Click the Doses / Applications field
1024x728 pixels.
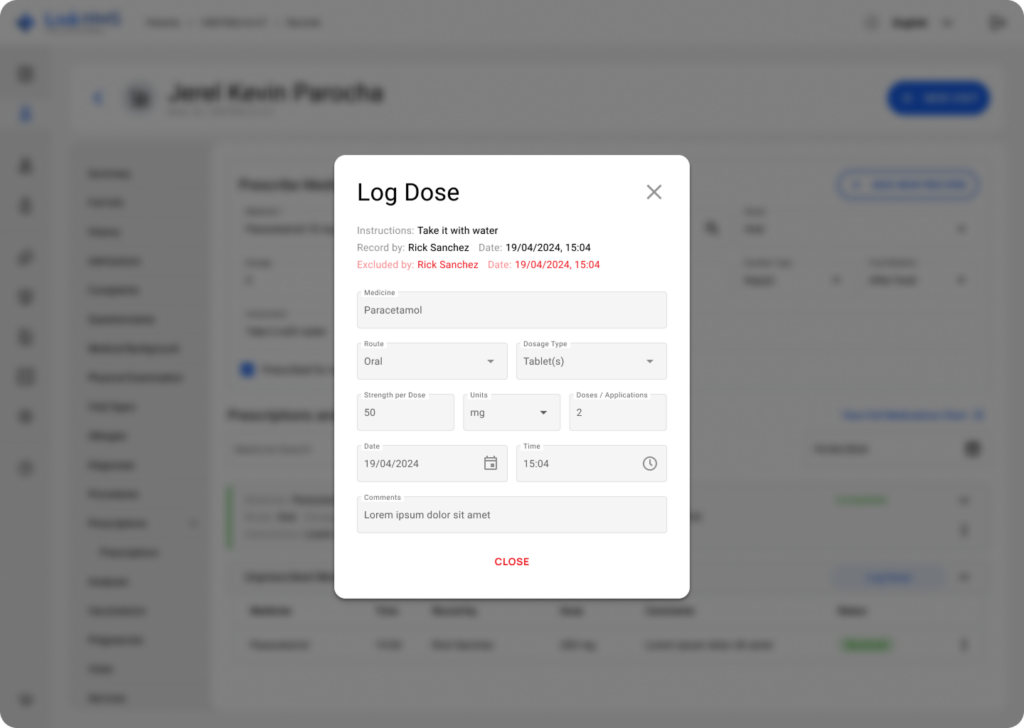pyautogui.click(x=617, y=412)
